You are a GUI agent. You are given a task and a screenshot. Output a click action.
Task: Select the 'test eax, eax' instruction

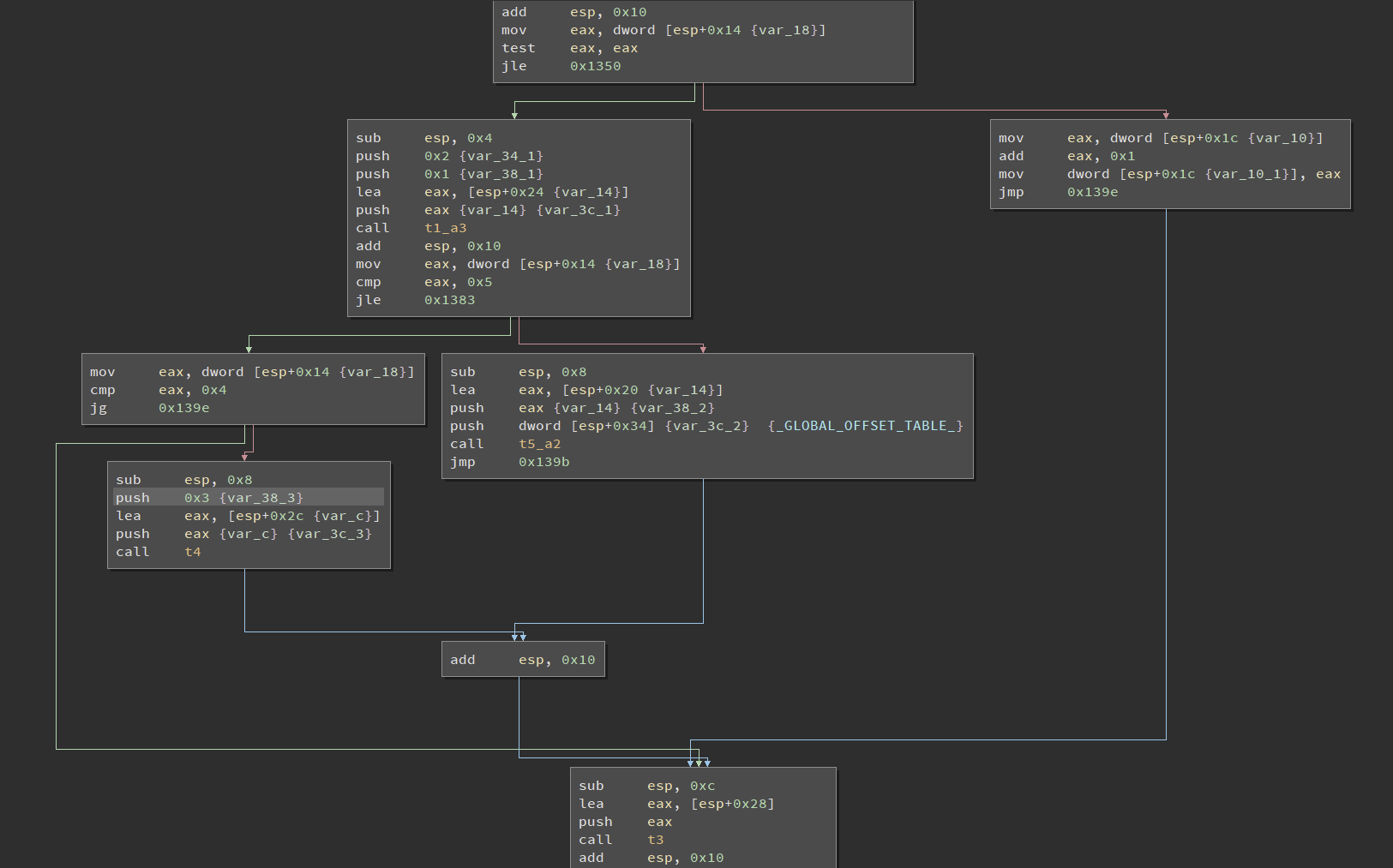click(570, 48)
